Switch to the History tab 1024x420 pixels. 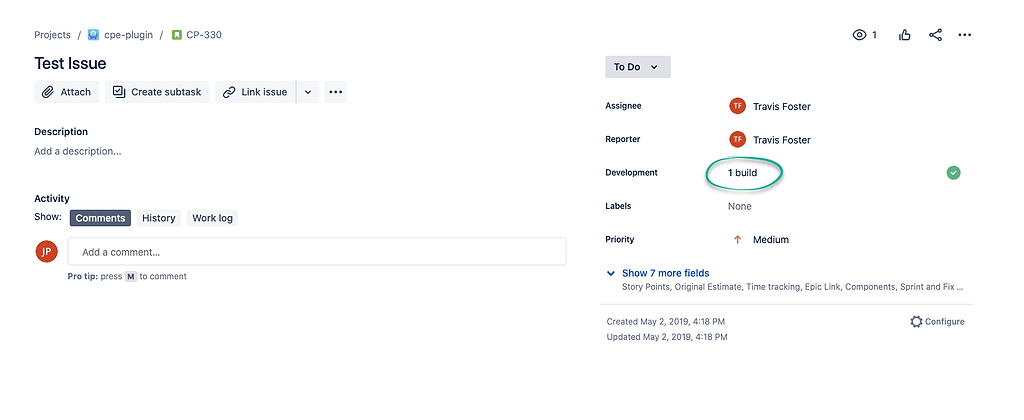[x=158, y=218]
